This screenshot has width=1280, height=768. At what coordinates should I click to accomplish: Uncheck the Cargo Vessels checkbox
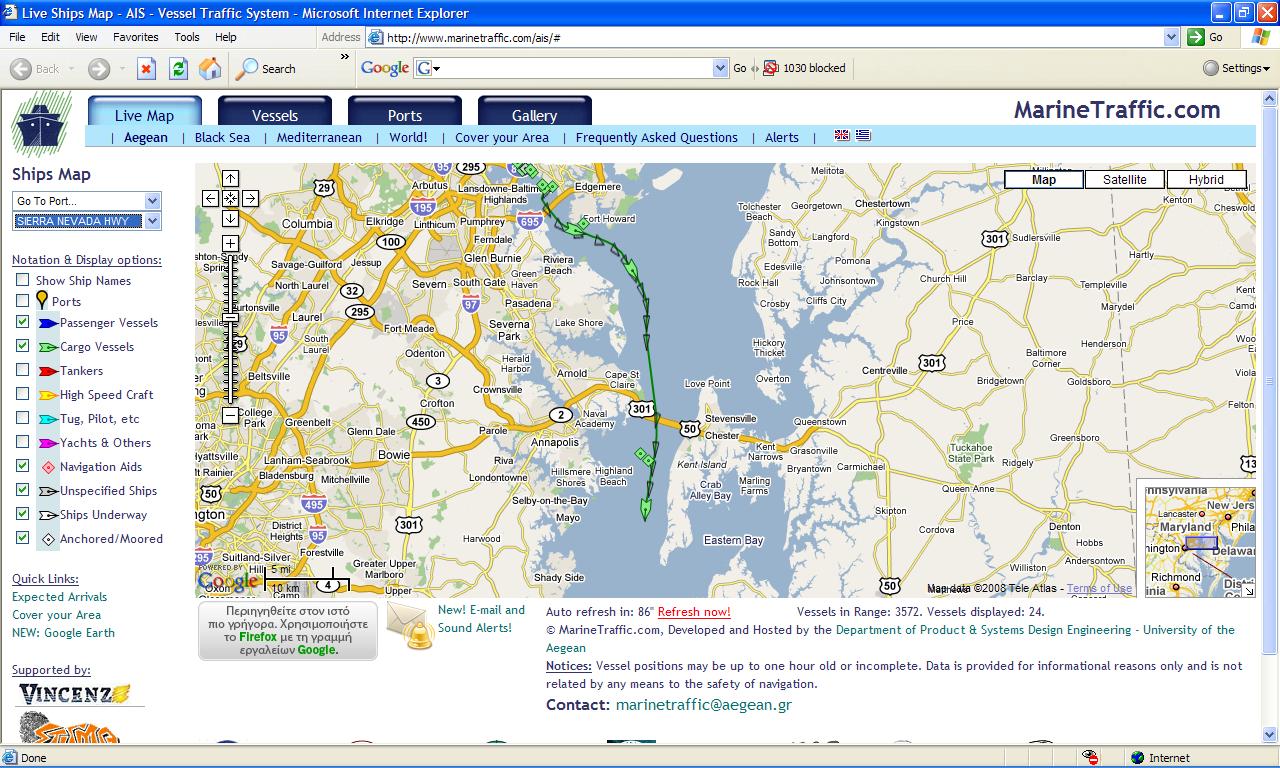coord(22,346)
